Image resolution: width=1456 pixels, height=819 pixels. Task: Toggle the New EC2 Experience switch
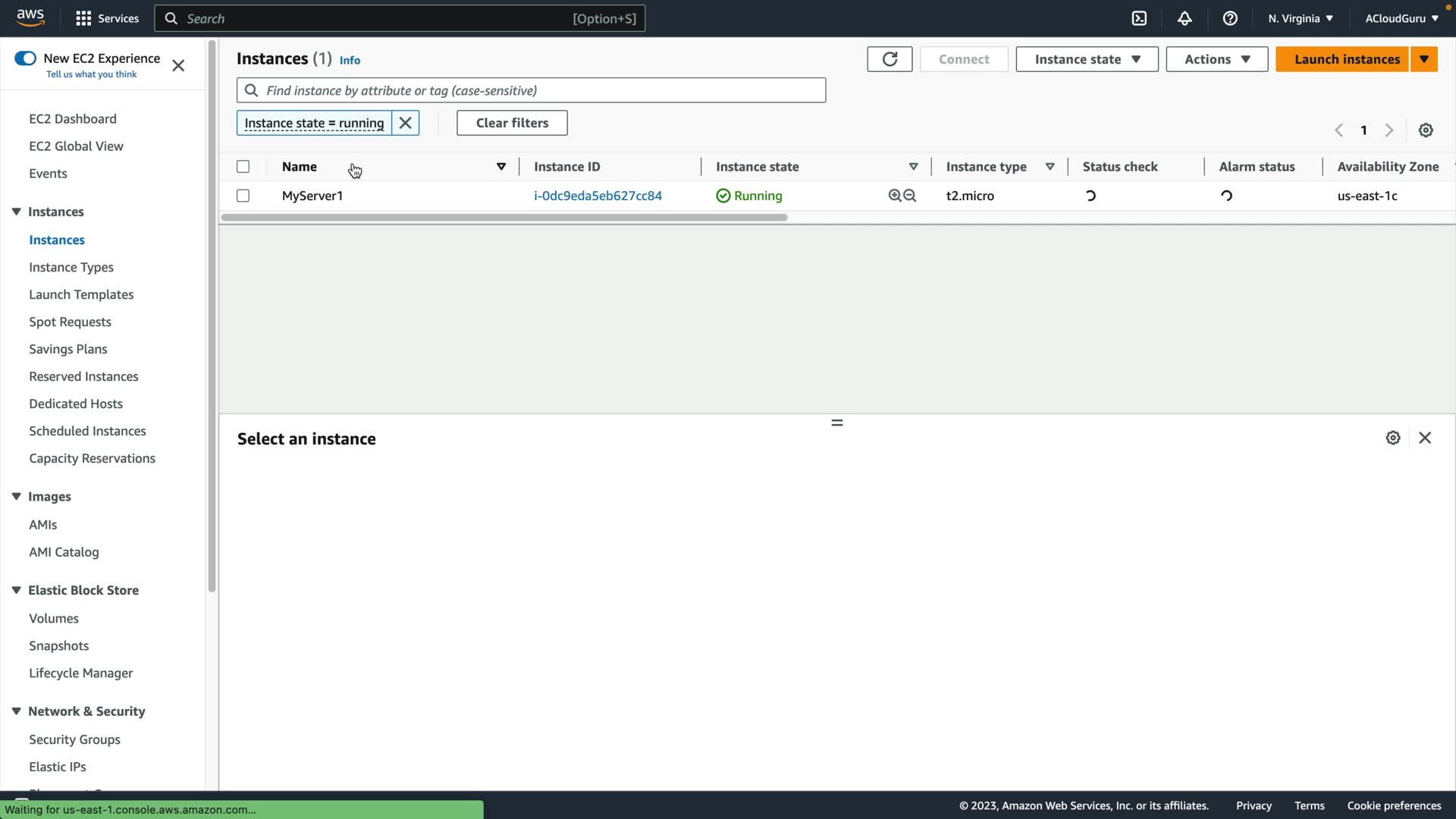[25, 58]
